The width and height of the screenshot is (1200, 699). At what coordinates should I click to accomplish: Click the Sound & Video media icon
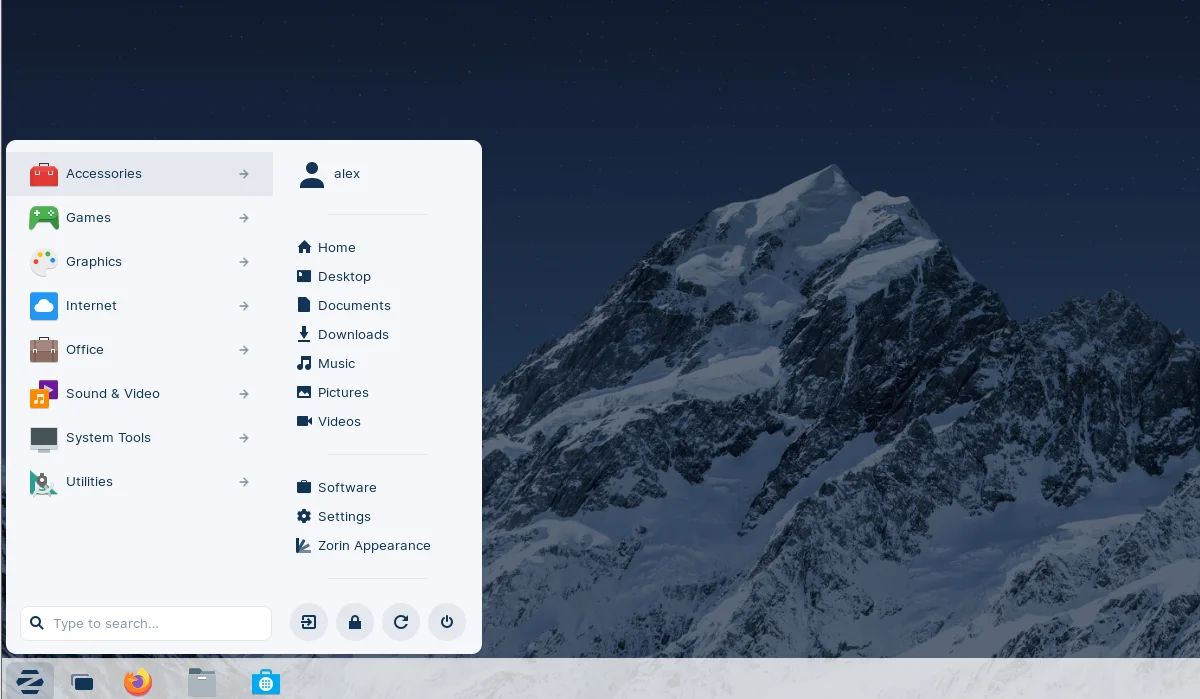[44, 394]
